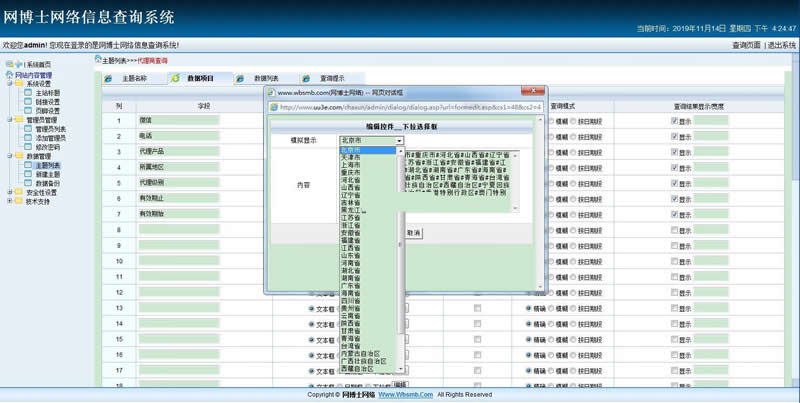Click the 退出系统 link

tap(782, 45)
